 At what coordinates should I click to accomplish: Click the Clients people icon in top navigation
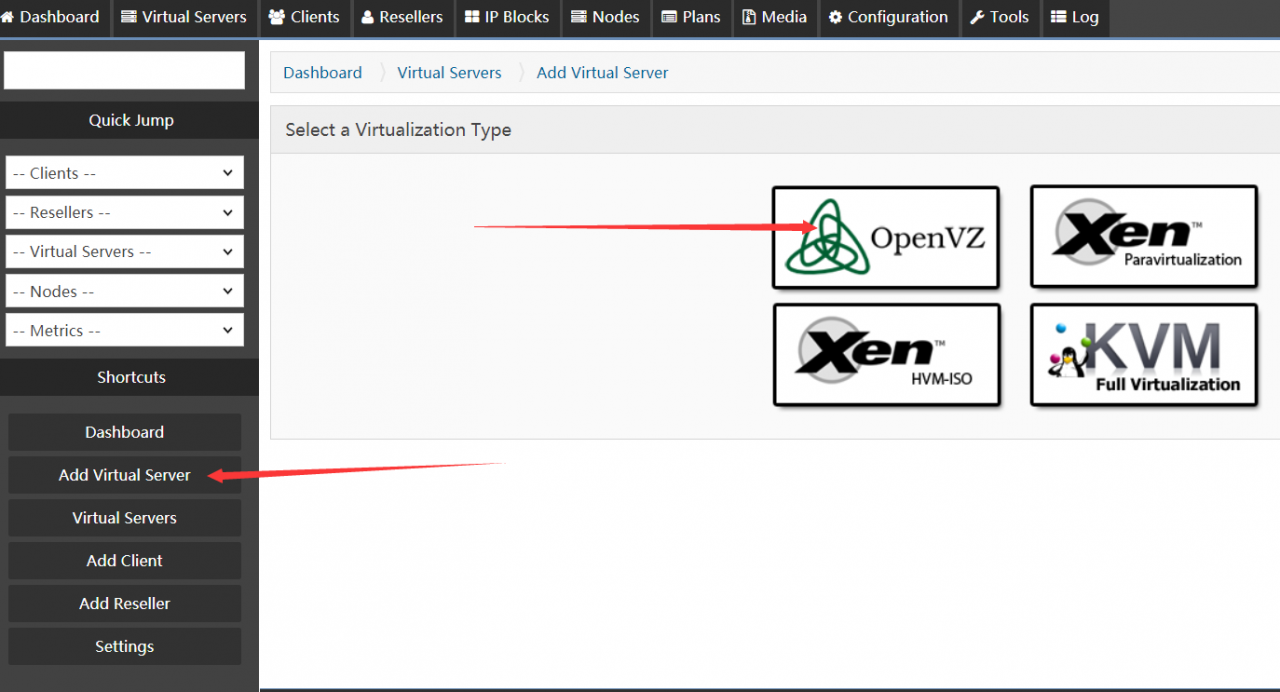(x=276, y=17)
